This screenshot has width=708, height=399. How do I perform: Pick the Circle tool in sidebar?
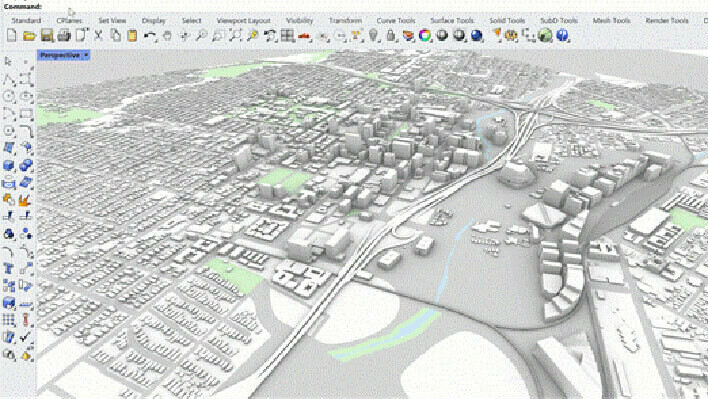[x=9, y=96]
